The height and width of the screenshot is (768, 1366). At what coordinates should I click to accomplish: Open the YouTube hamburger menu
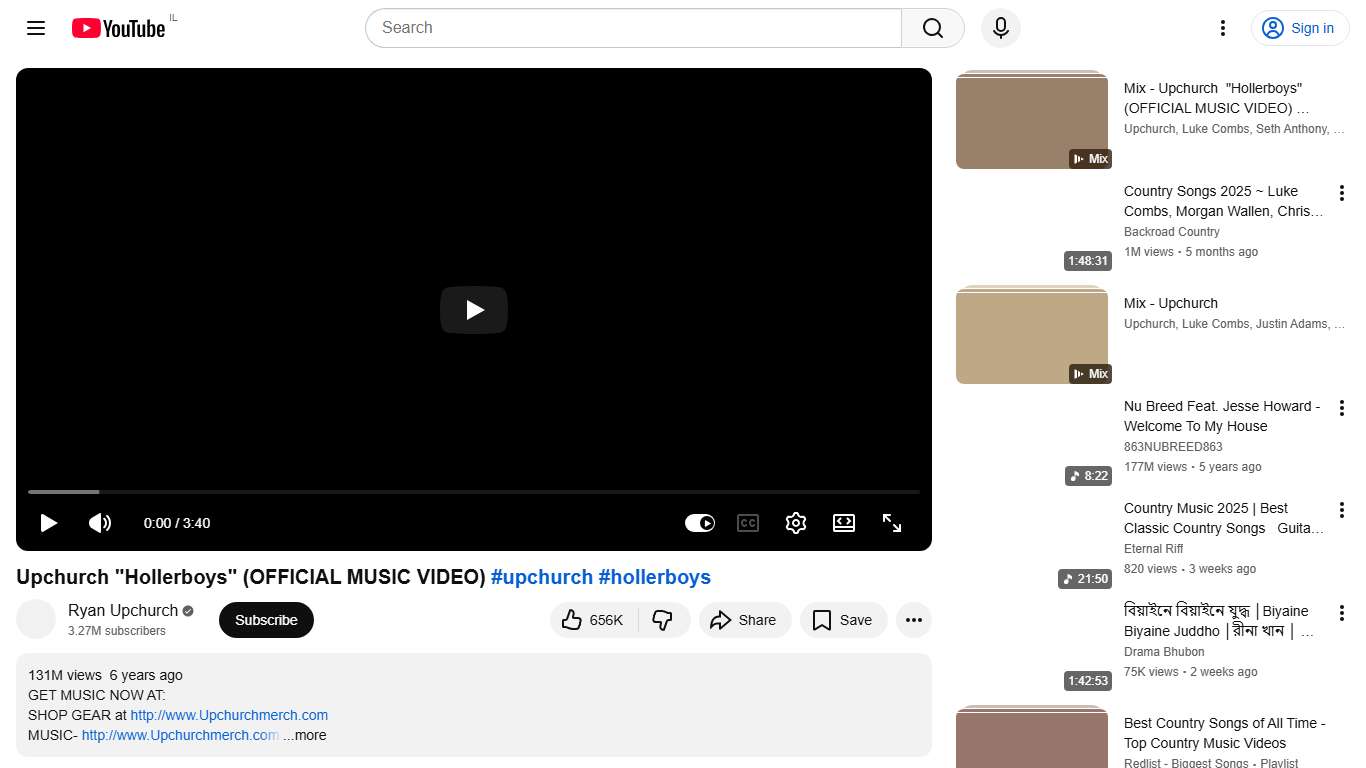pyautogui.click(x=35, y=28)
